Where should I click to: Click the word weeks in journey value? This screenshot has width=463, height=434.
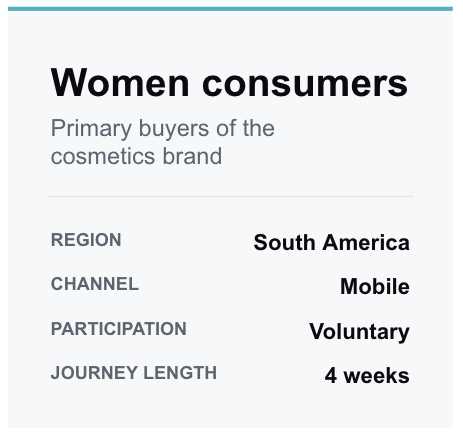pyautogui.click(x=377, y=376)
